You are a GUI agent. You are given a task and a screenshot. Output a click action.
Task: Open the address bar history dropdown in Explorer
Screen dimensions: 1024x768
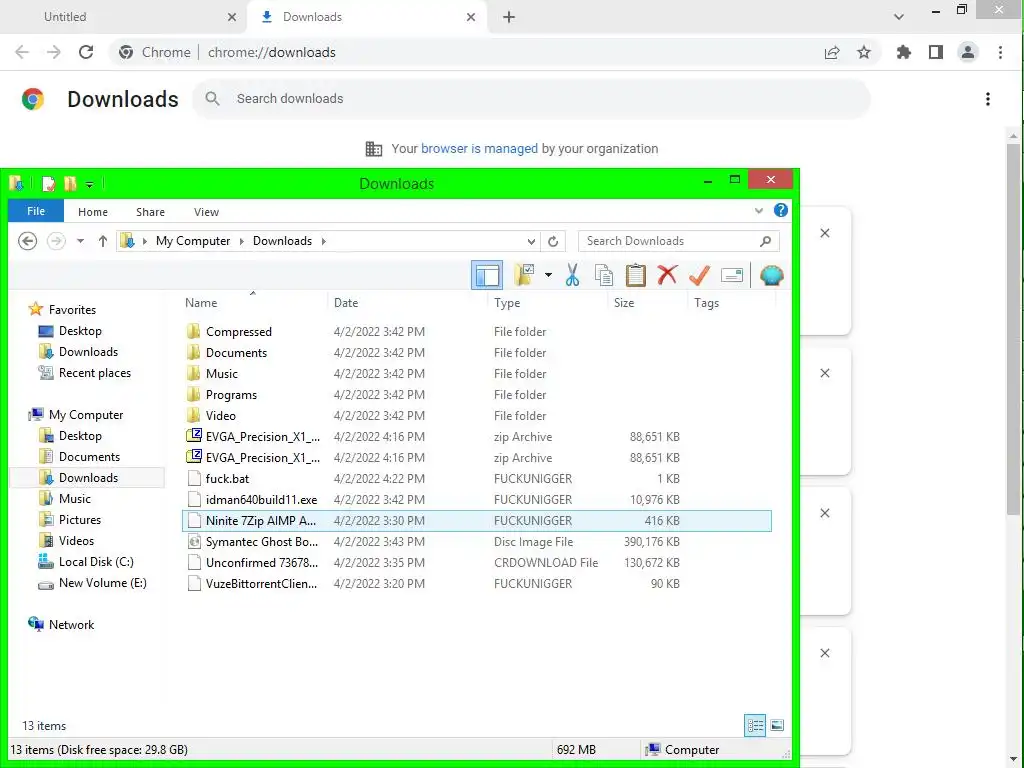click(x=532, y=241)
